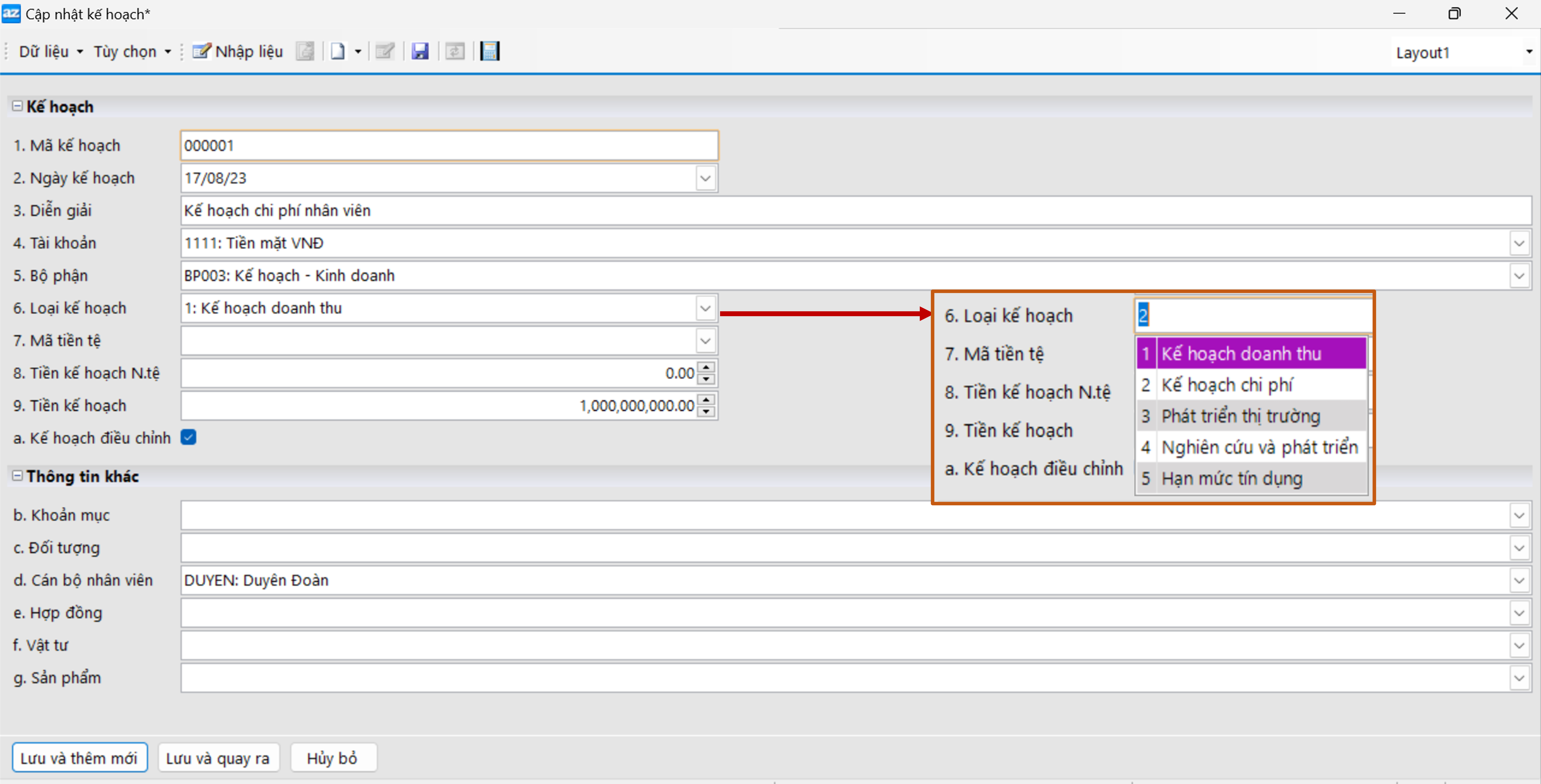Expand the Mã tiền tệ dropdown arrow
This screenshot has width=1541, height=784.
(706, 341)
